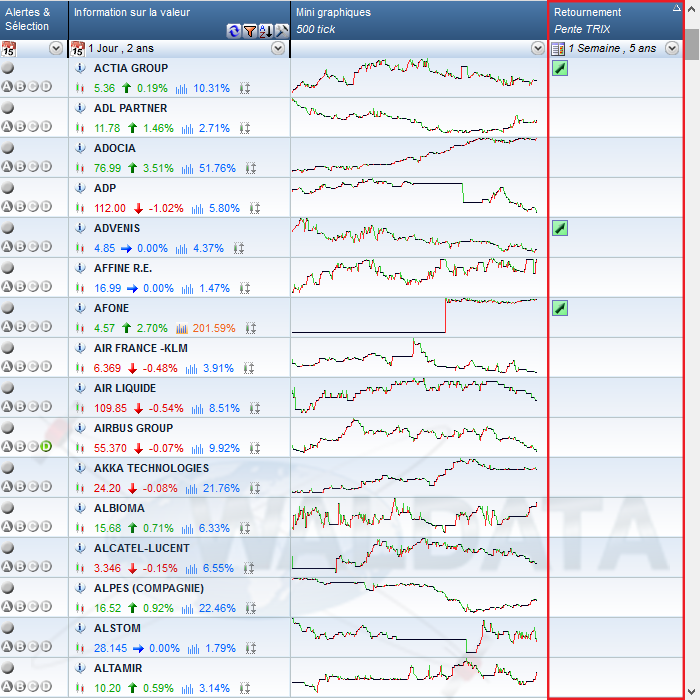Screen dimensions: 700x700
Task: Click range icon at end of AKKA TECHNOLOGIES row
Action: (x=255, y=489)
